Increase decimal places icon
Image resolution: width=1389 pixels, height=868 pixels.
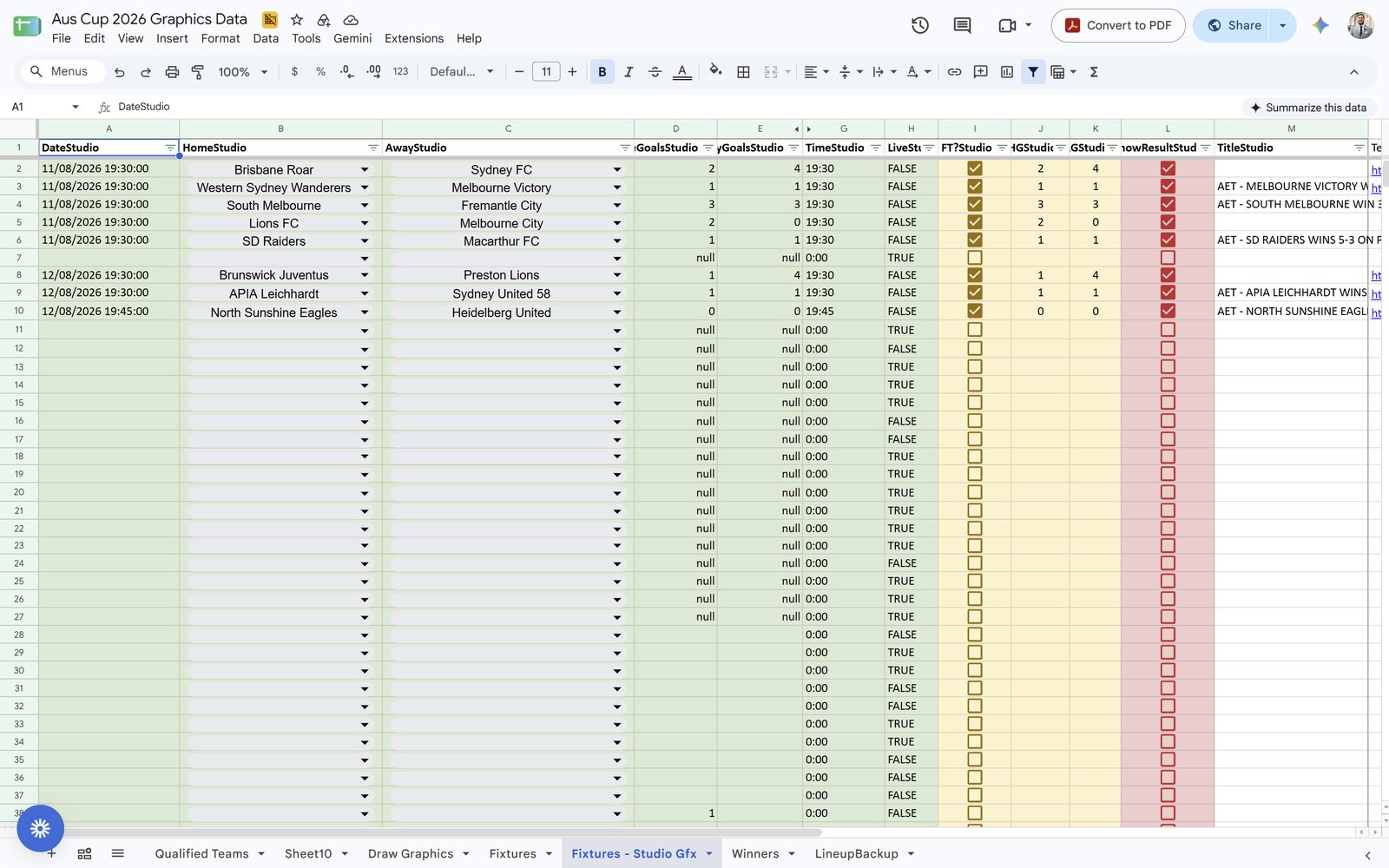(x=373, y=72)
